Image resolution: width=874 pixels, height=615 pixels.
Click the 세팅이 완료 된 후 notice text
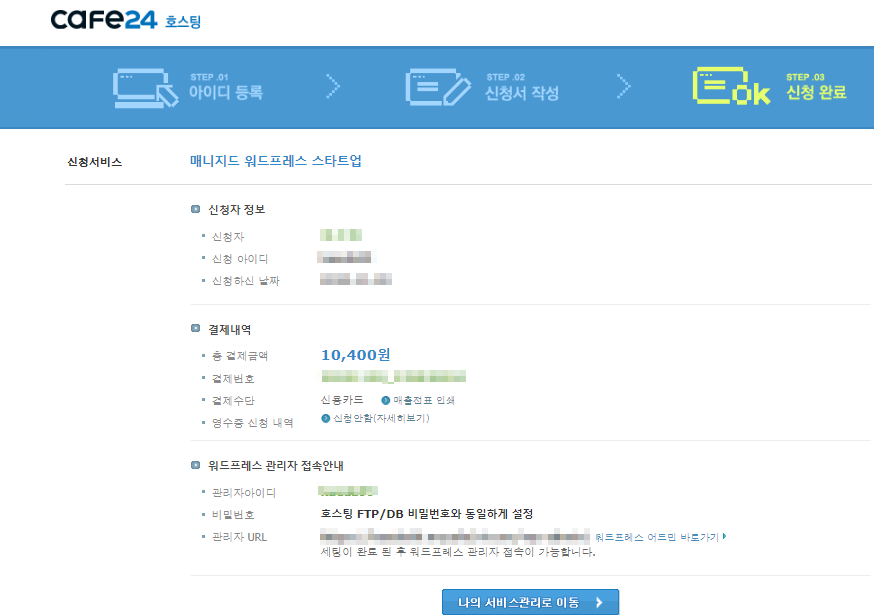coord(458,552)
